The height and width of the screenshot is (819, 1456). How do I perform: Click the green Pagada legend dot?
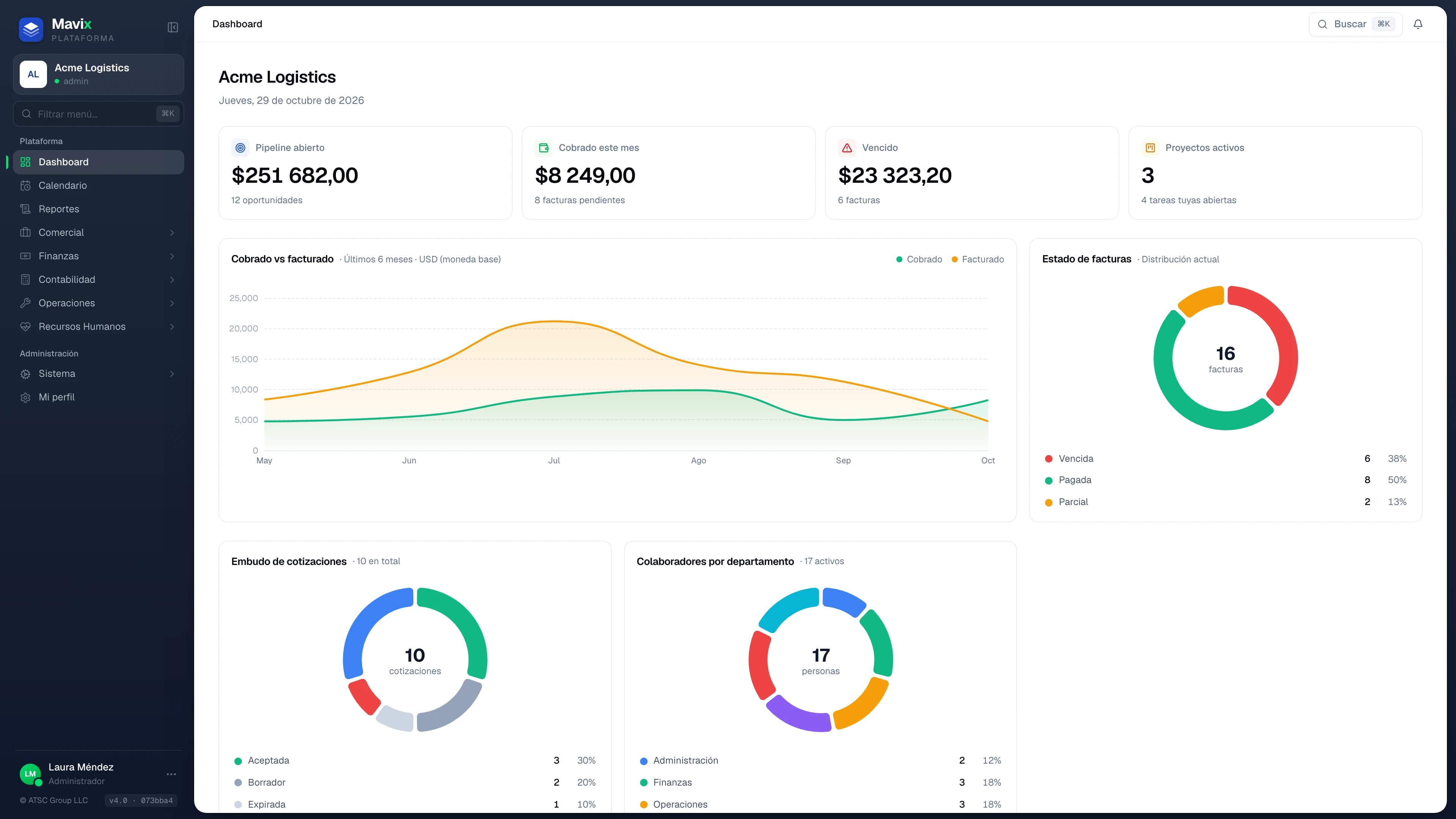point(1048,480)
